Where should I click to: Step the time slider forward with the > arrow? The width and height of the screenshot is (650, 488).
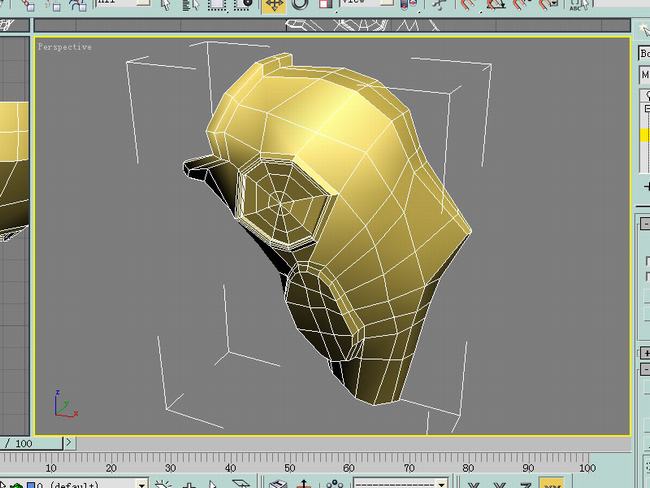(x=68, y=442)
